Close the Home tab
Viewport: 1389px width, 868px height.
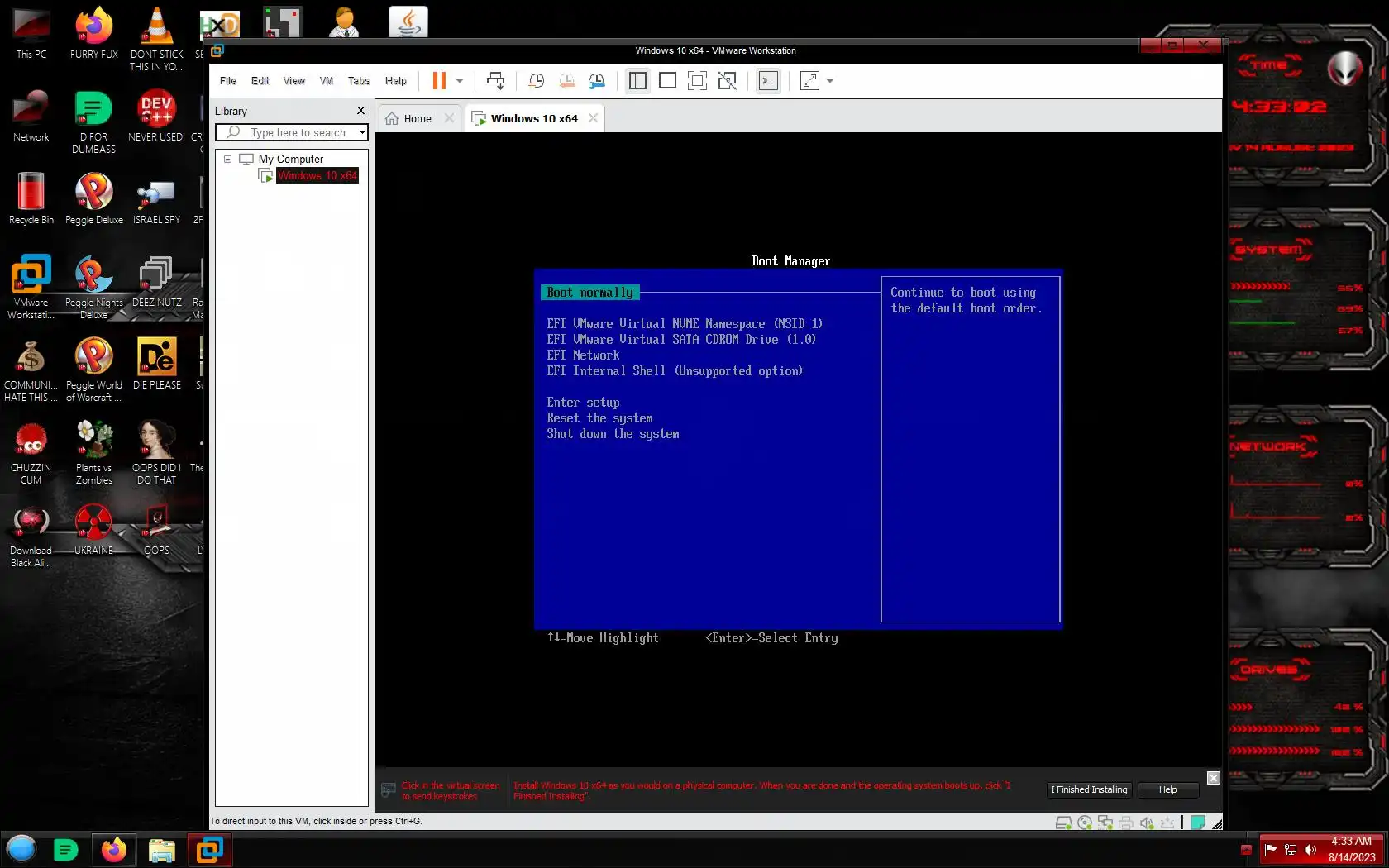coord(449,118)
